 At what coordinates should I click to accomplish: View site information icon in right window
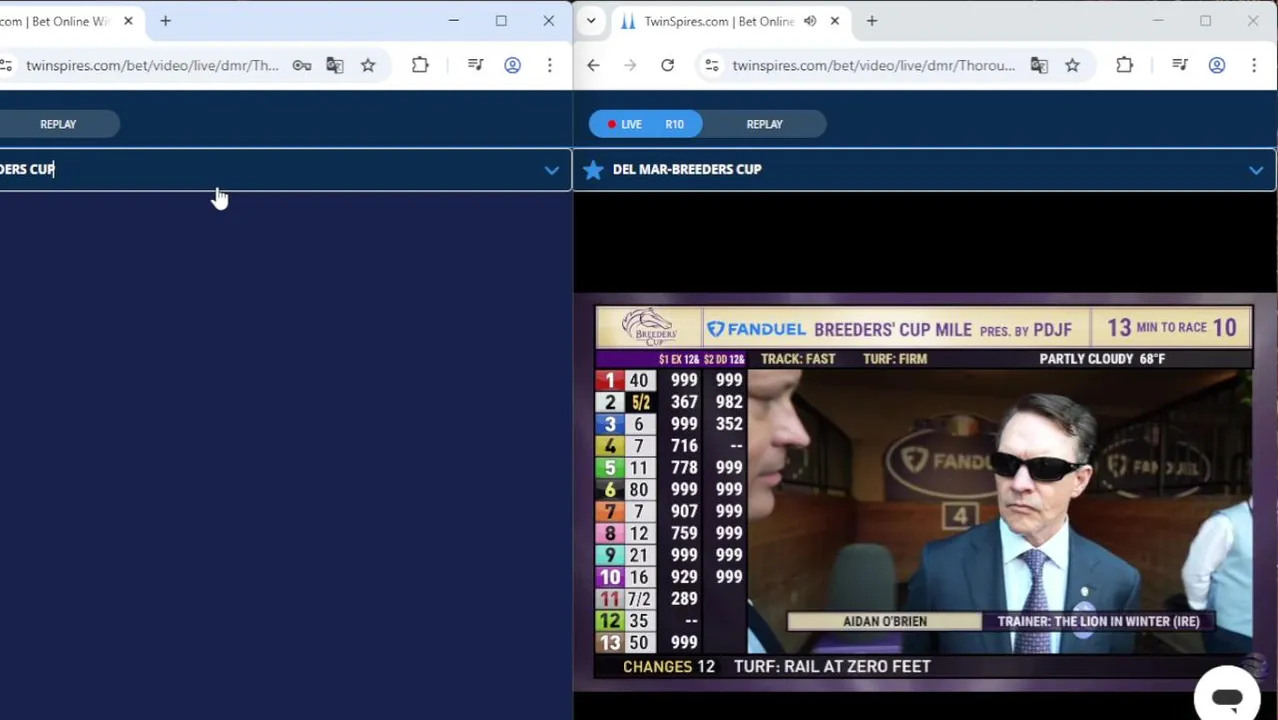(x=711, y=66)
